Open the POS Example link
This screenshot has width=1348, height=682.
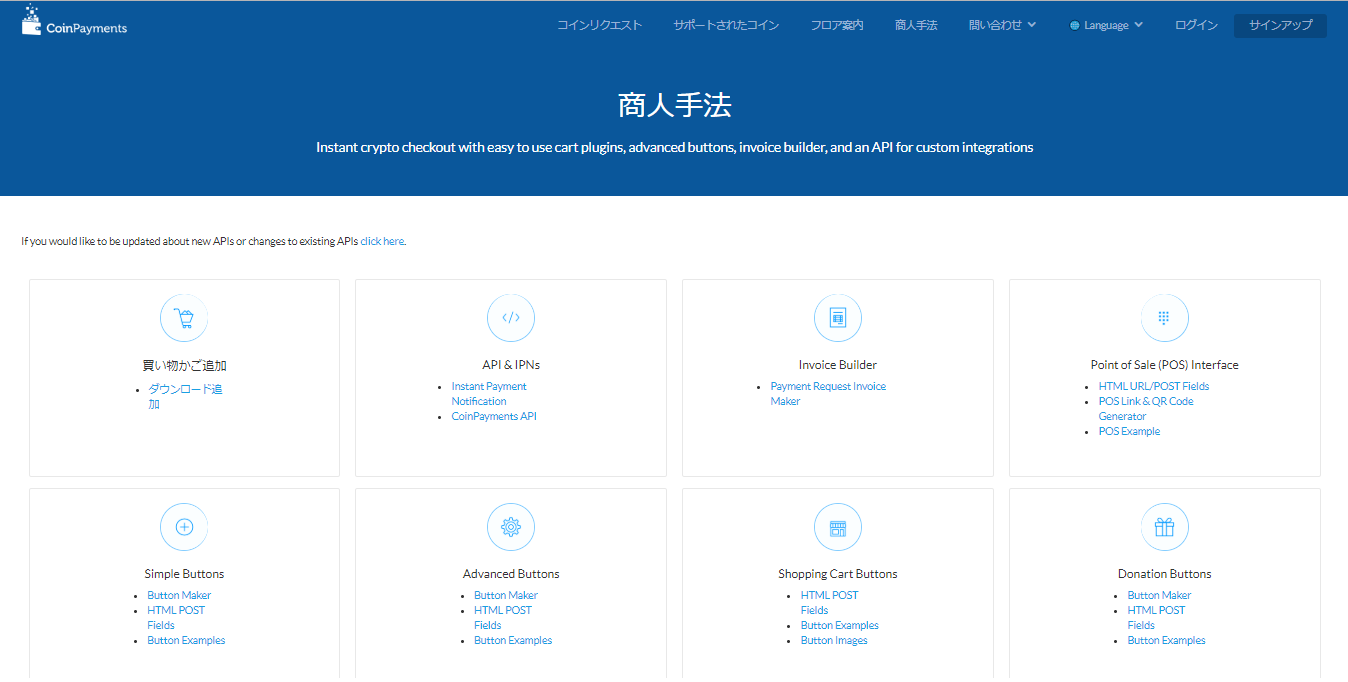pyautogui.click(x=1129, y=431)
